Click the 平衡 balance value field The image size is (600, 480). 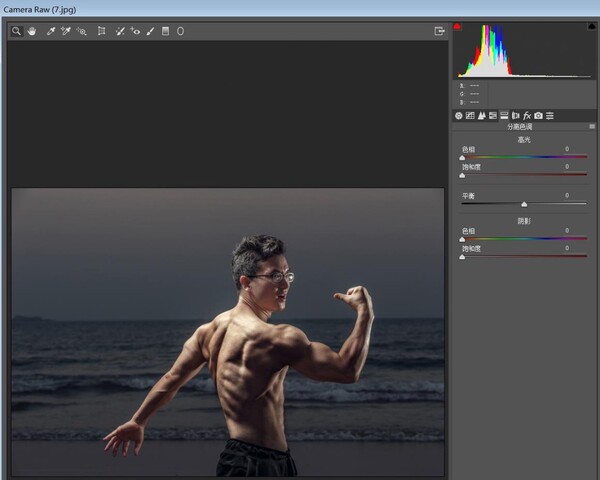pos(567,195)
